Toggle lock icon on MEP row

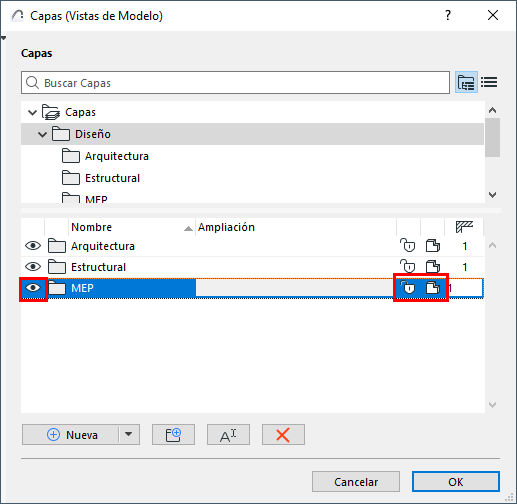[x=408, y=288]
